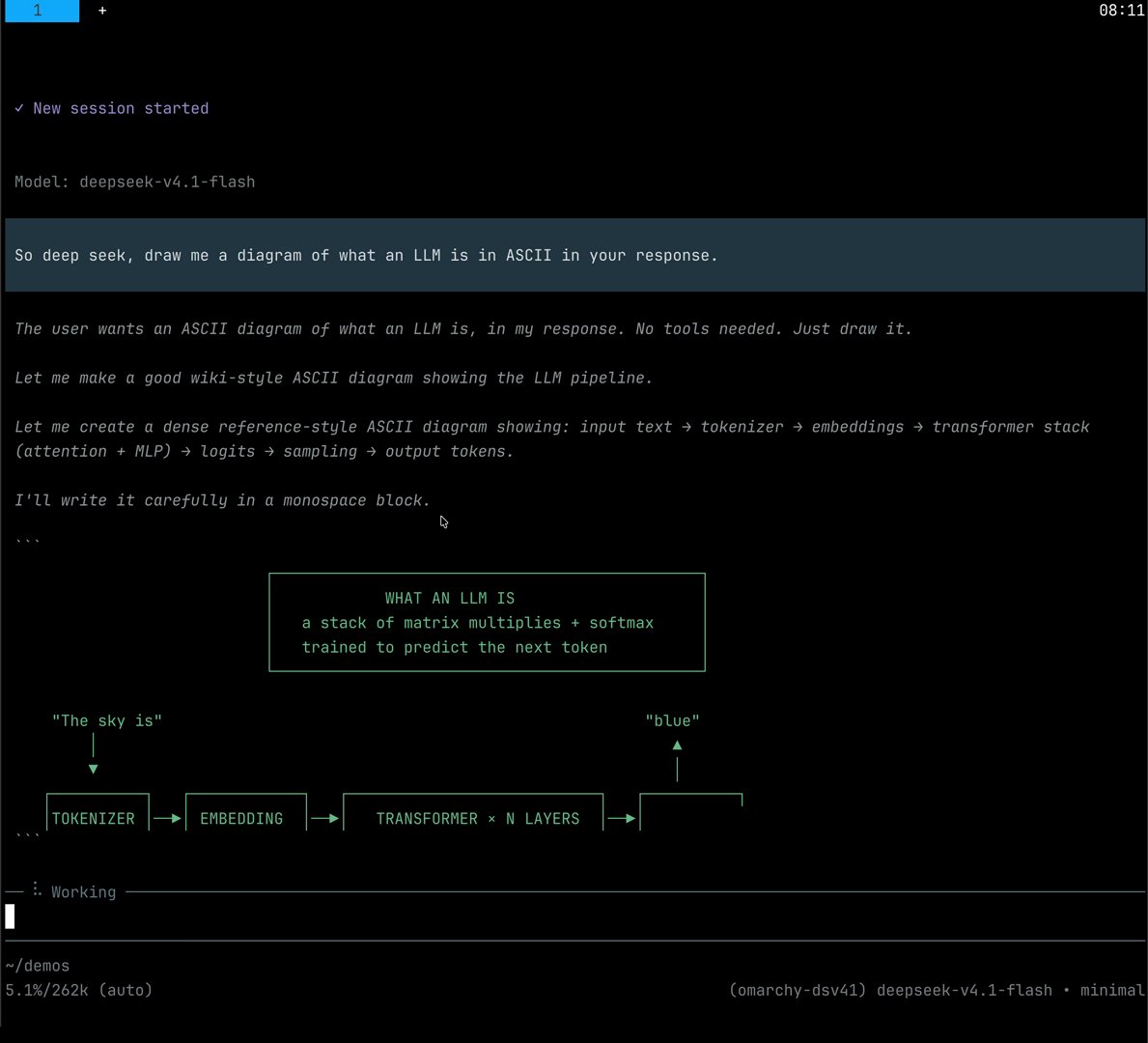1148x1043 pixels.
Task: Click 'Let me make a good wiki-style' line
Action: (333, 378)
